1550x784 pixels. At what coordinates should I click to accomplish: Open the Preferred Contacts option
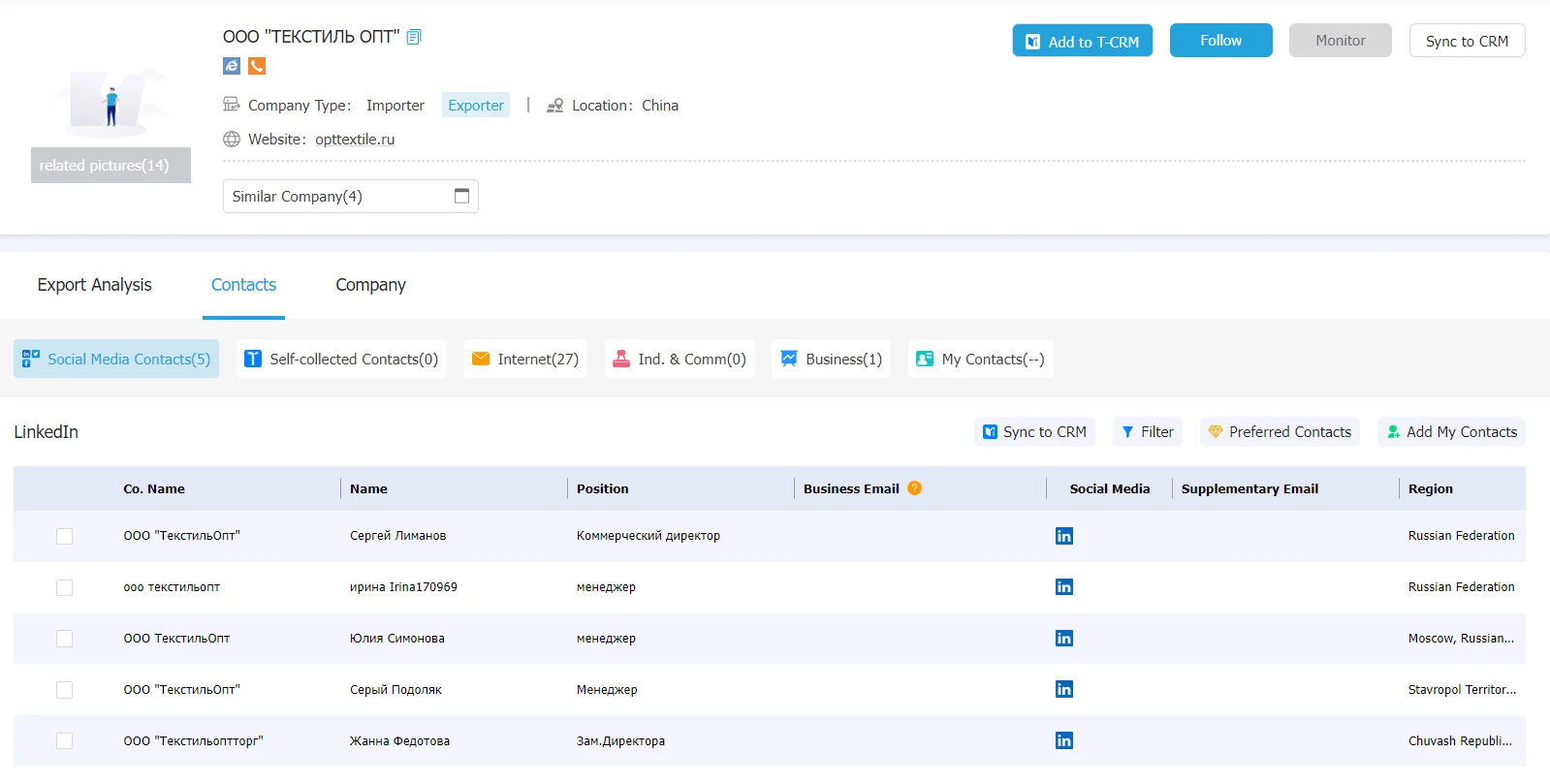point(1280,431)
